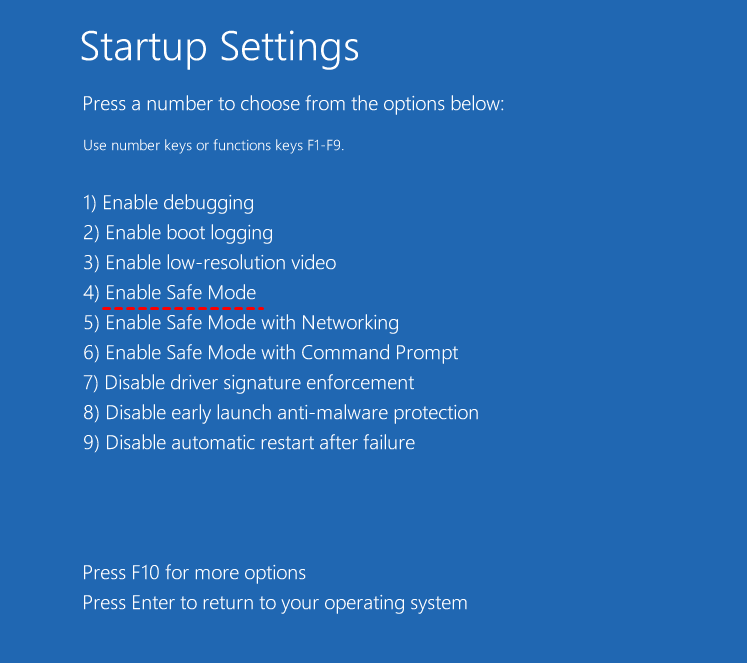Click the red dashed underline below Safe Mode
The width and height of the screenshot is (747, 663).
tap(182, 309)
